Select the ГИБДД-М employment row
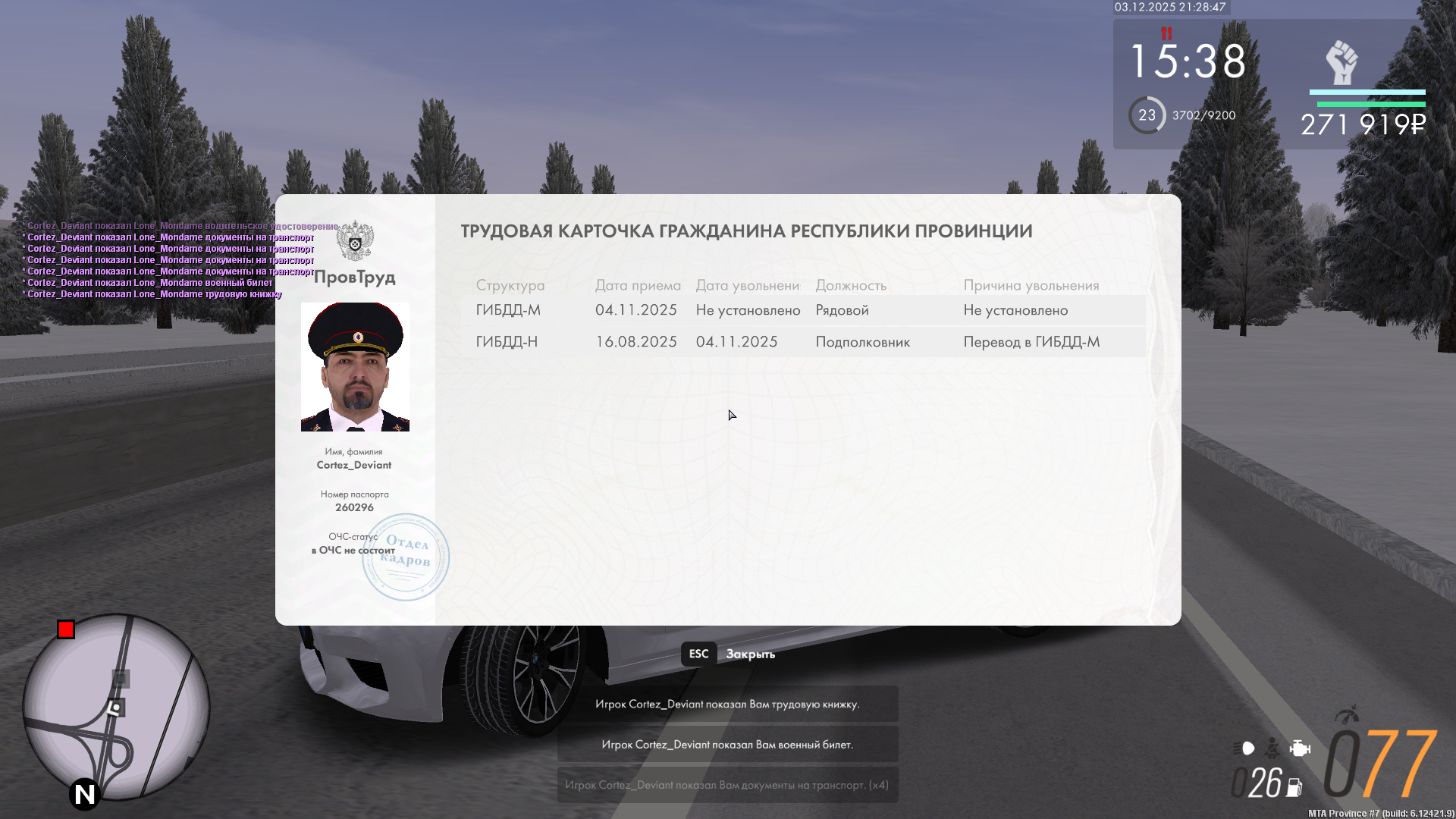The height and width of the screenshot is (819, 1456). tap(802, 310)
